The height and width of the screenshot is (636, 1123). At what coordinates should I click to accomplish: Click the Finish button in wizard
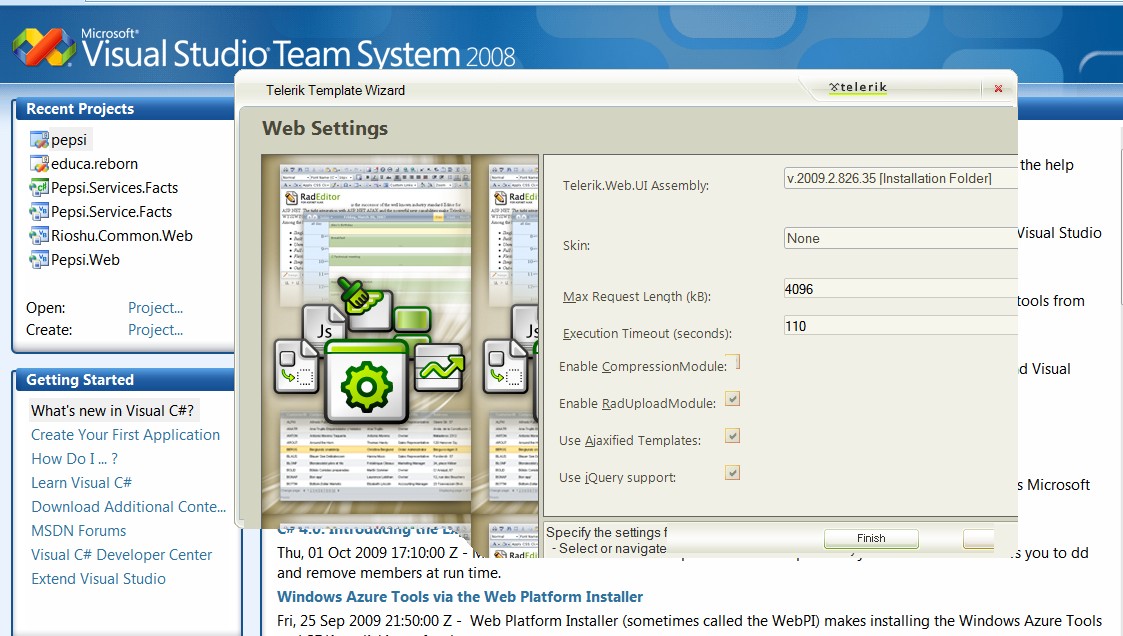click(x=871, y=539)
